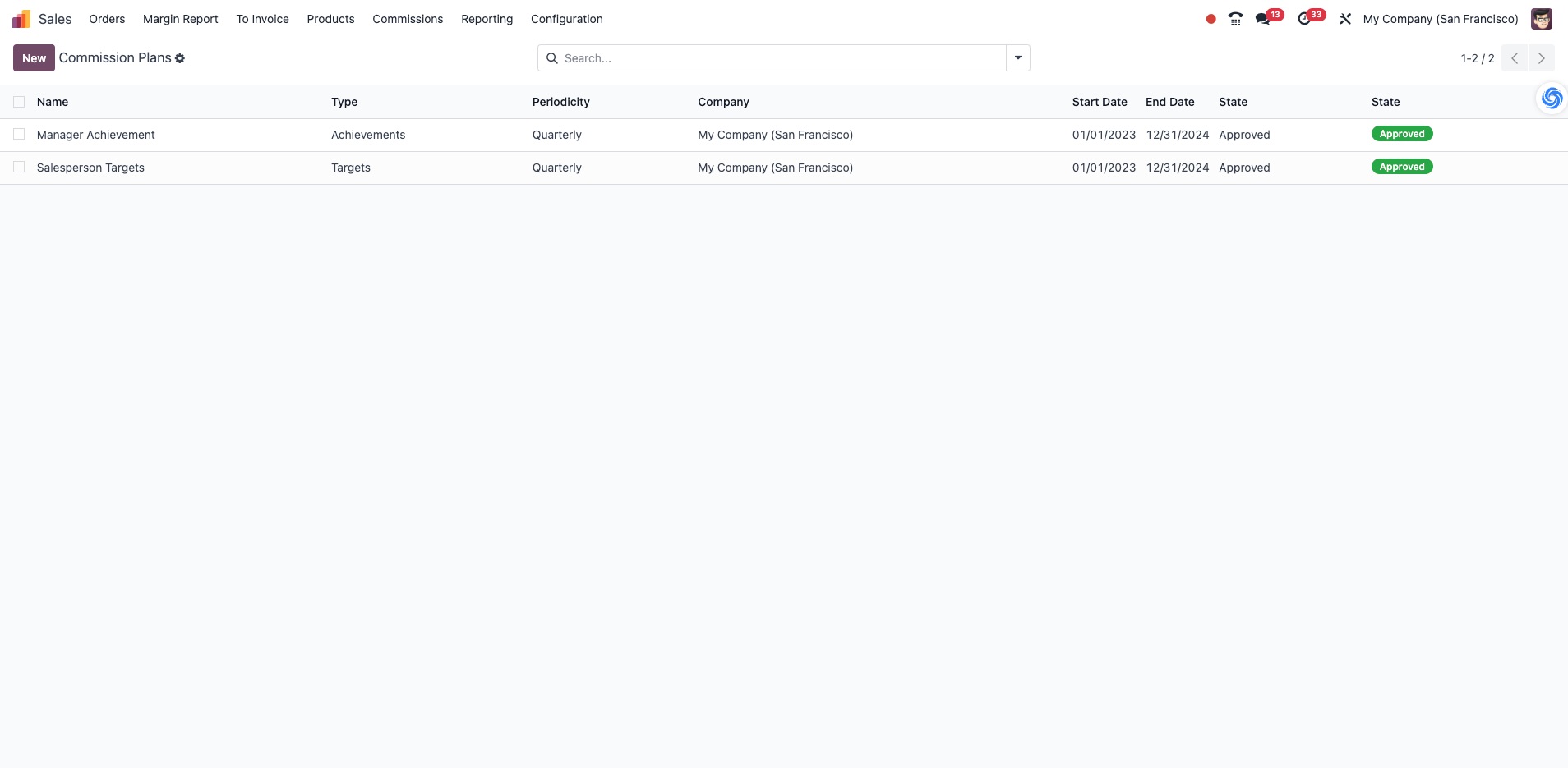This screenshot has height=768, width=1568.
Task: Tick the select-all checkbox in header
Action: pos(19,102)
